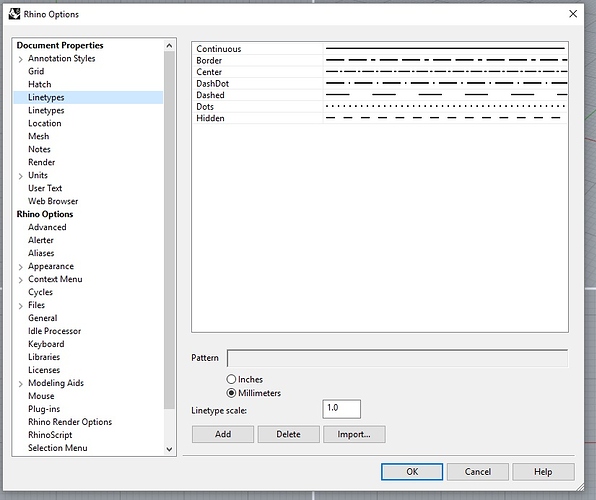Select the Units tree item
The height and width of the screenshot is (500, 596).
38,175
